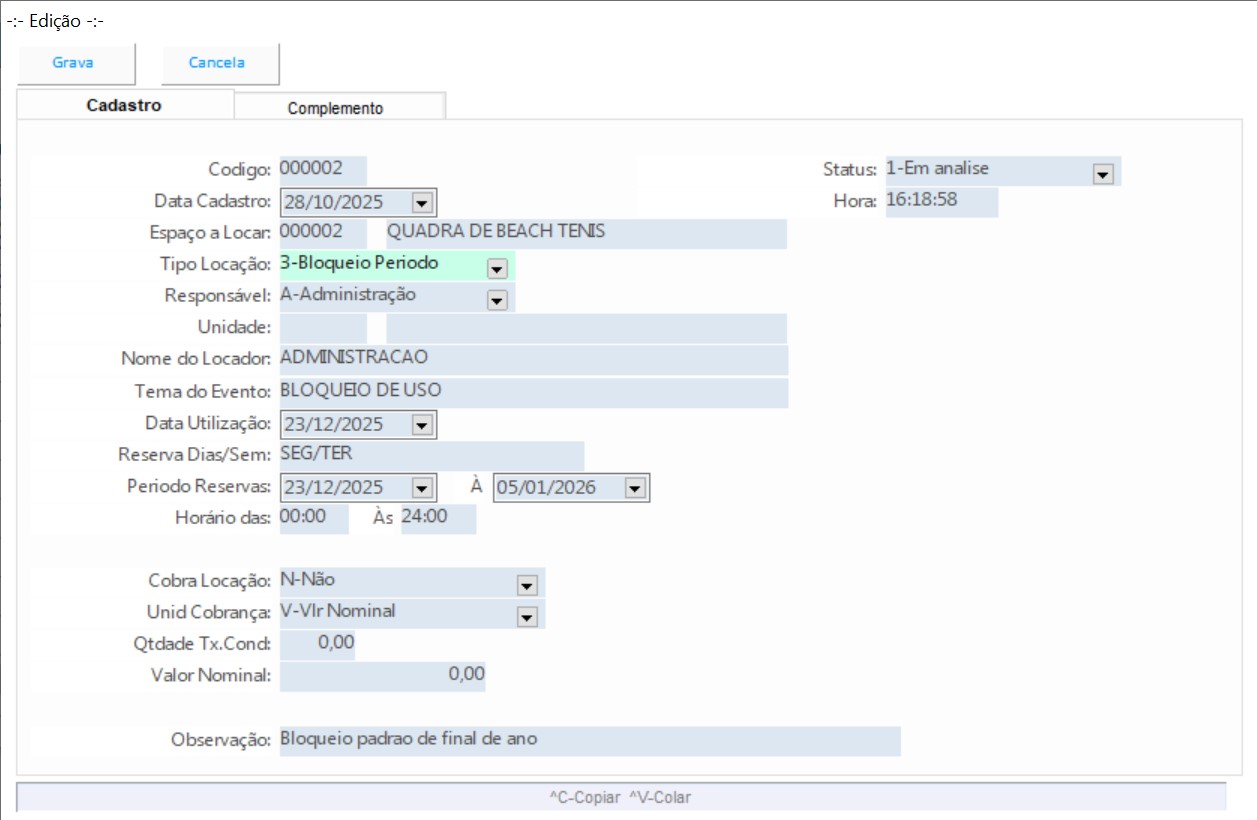Open the Tipo Locação dropdown arrow
This screenshot has height=820, width=1257.
pos(497,268)
